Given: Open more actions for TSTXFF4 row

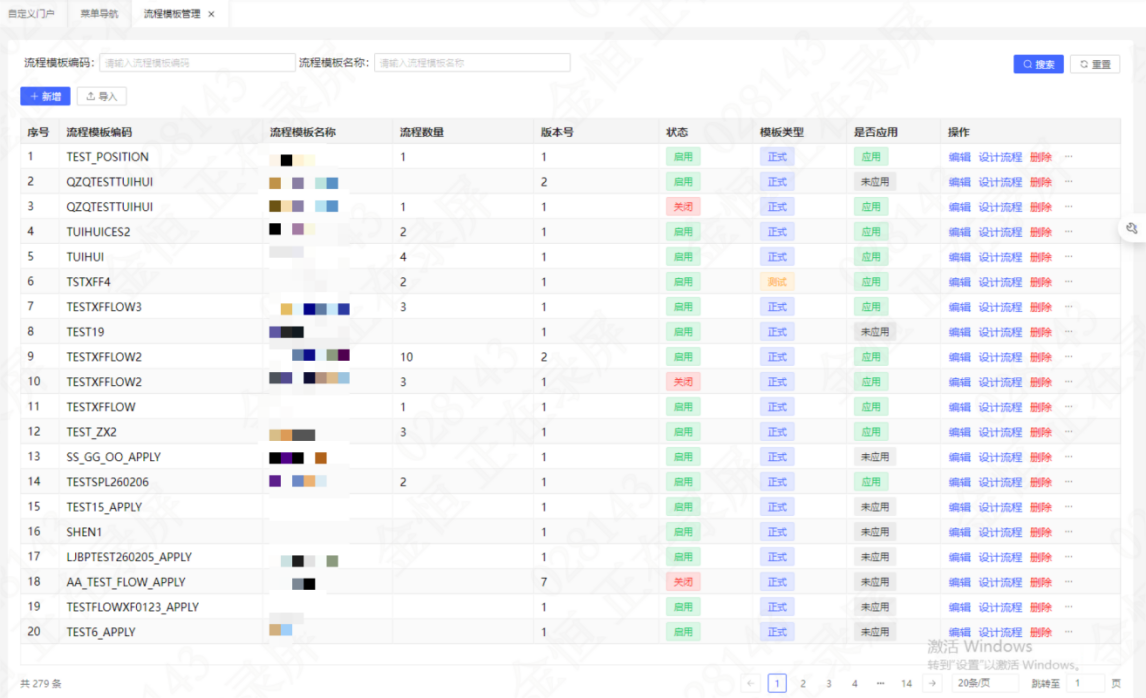Looking at the screenshot, I should [x=1069, y=281].
